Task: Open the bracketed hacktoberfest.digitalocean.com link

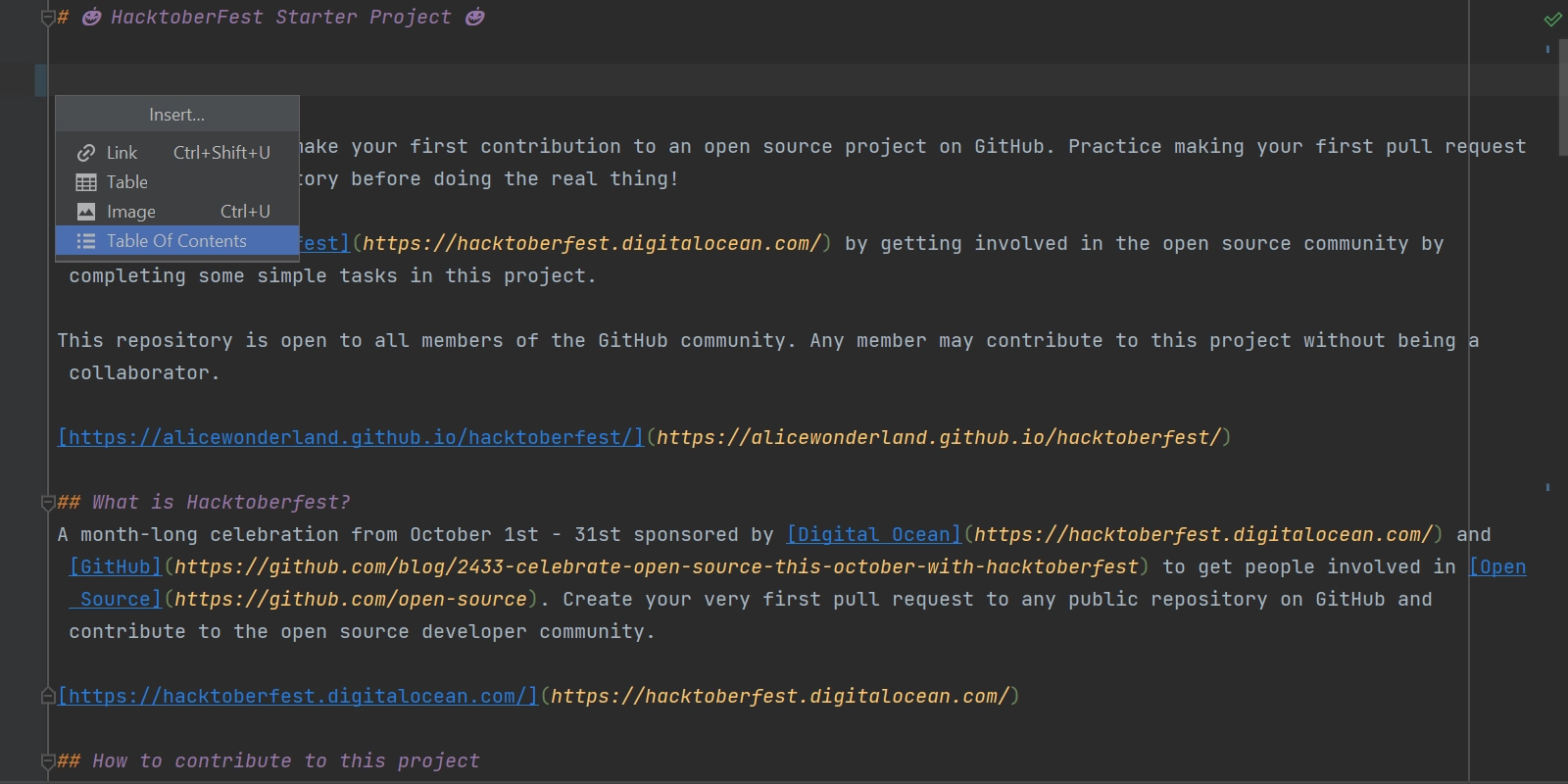Action: point(298,697)
